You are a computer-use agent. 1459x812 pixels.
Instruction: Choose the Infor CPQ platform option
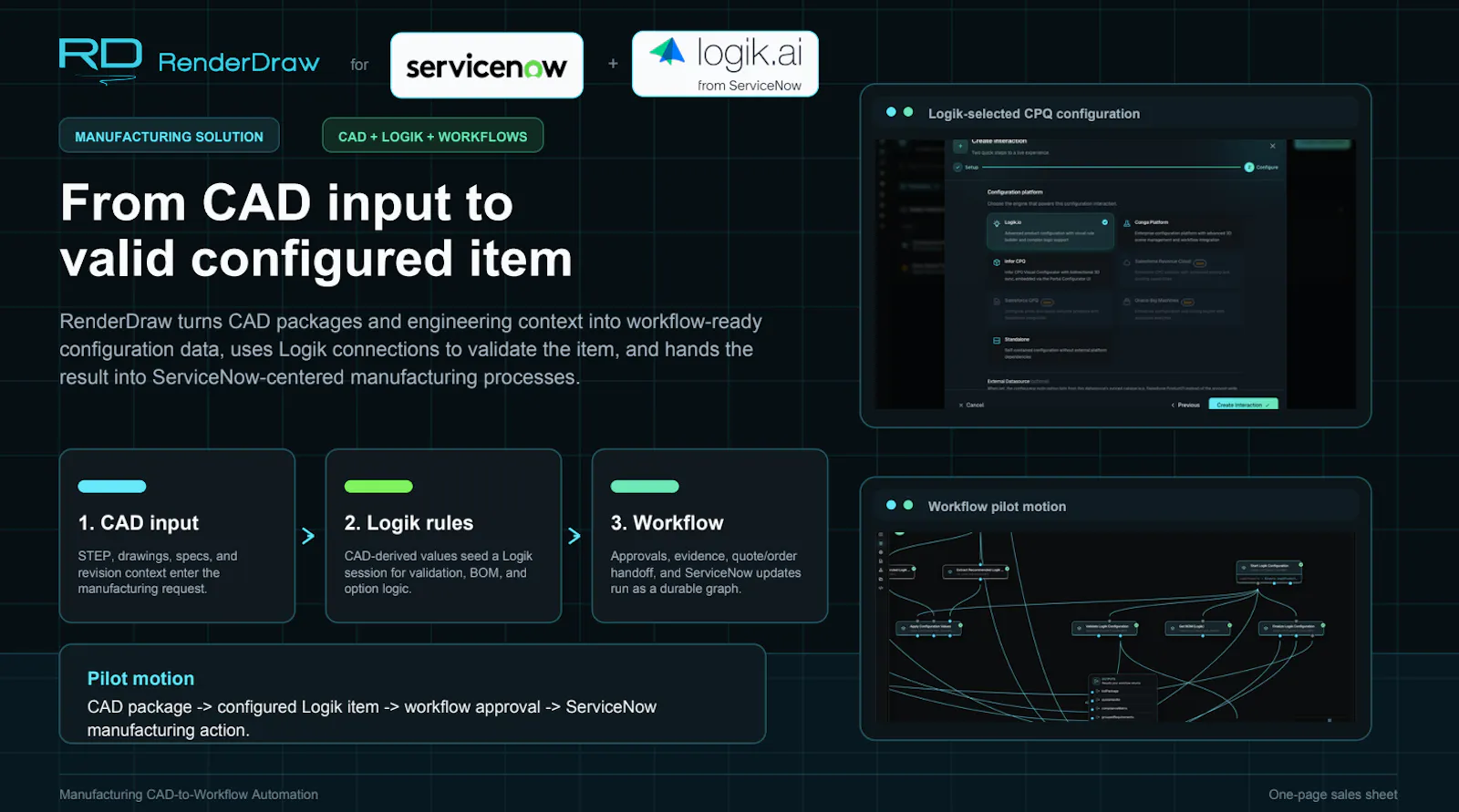1050,271
